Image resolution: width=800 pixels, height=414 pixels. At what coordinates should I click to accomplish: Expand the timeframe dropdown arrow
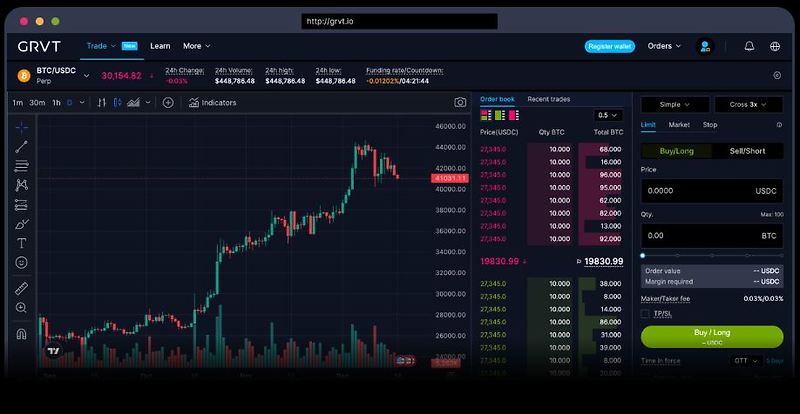(82, 103)
